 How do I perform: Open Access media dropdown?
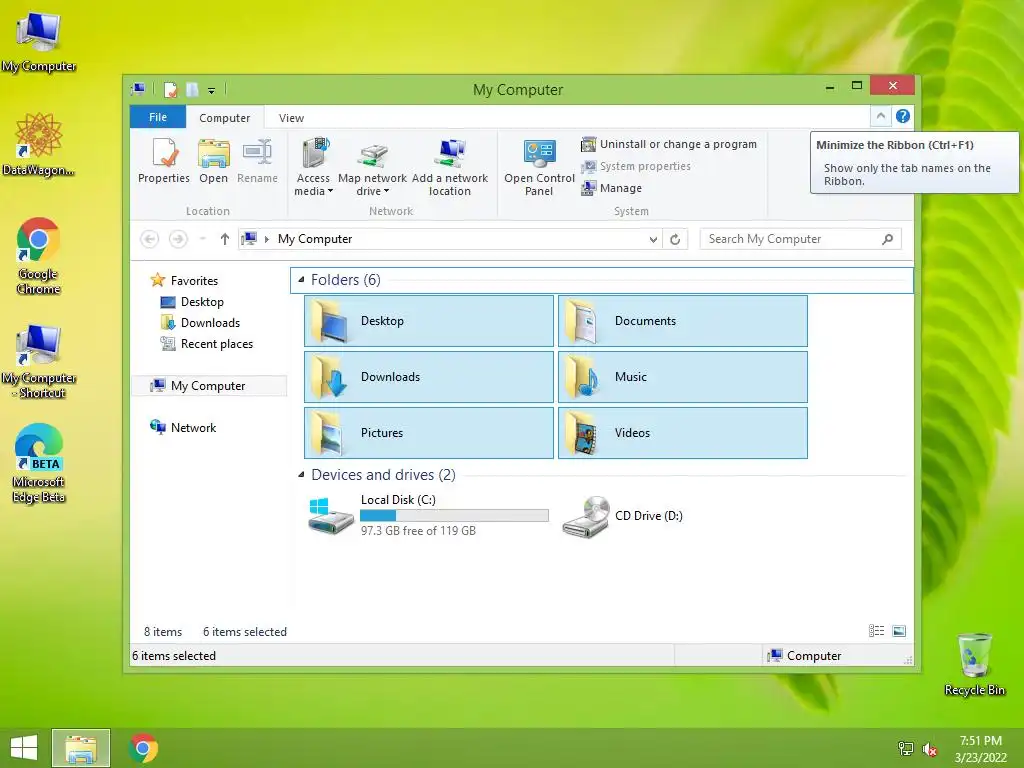pyautogui.click(x=313, y=167)
